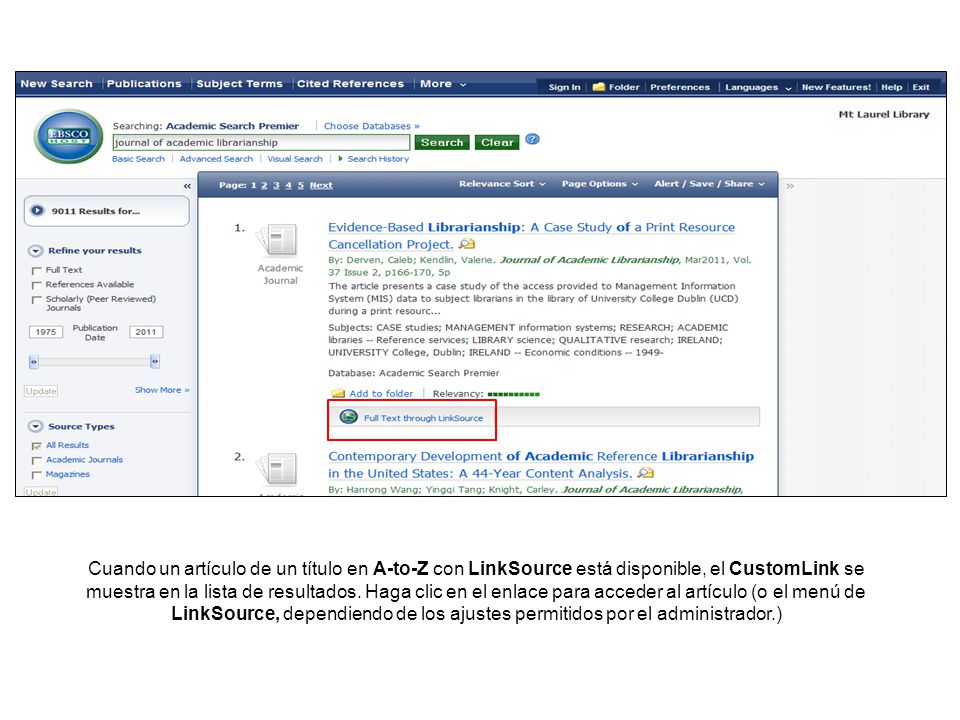Click left handle of publication date slider
The width and height of the screenshot is (960, 720).
(34, 362)
